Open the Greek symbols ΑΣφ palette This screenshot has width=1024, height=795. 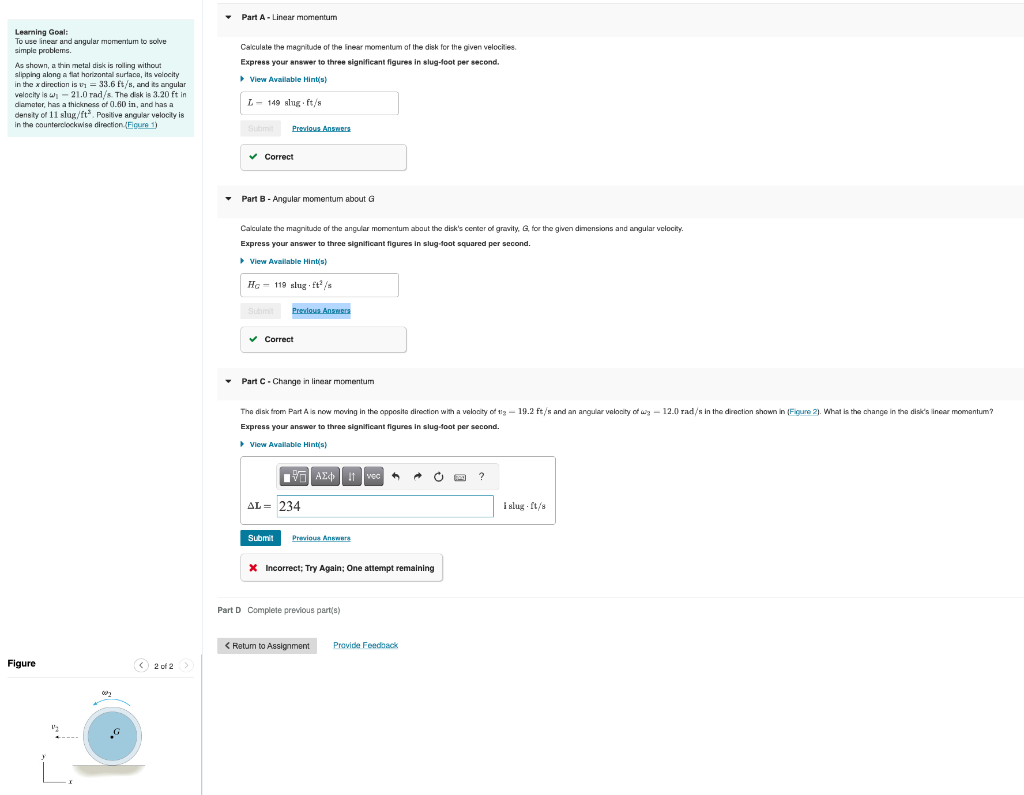point(325,476)
